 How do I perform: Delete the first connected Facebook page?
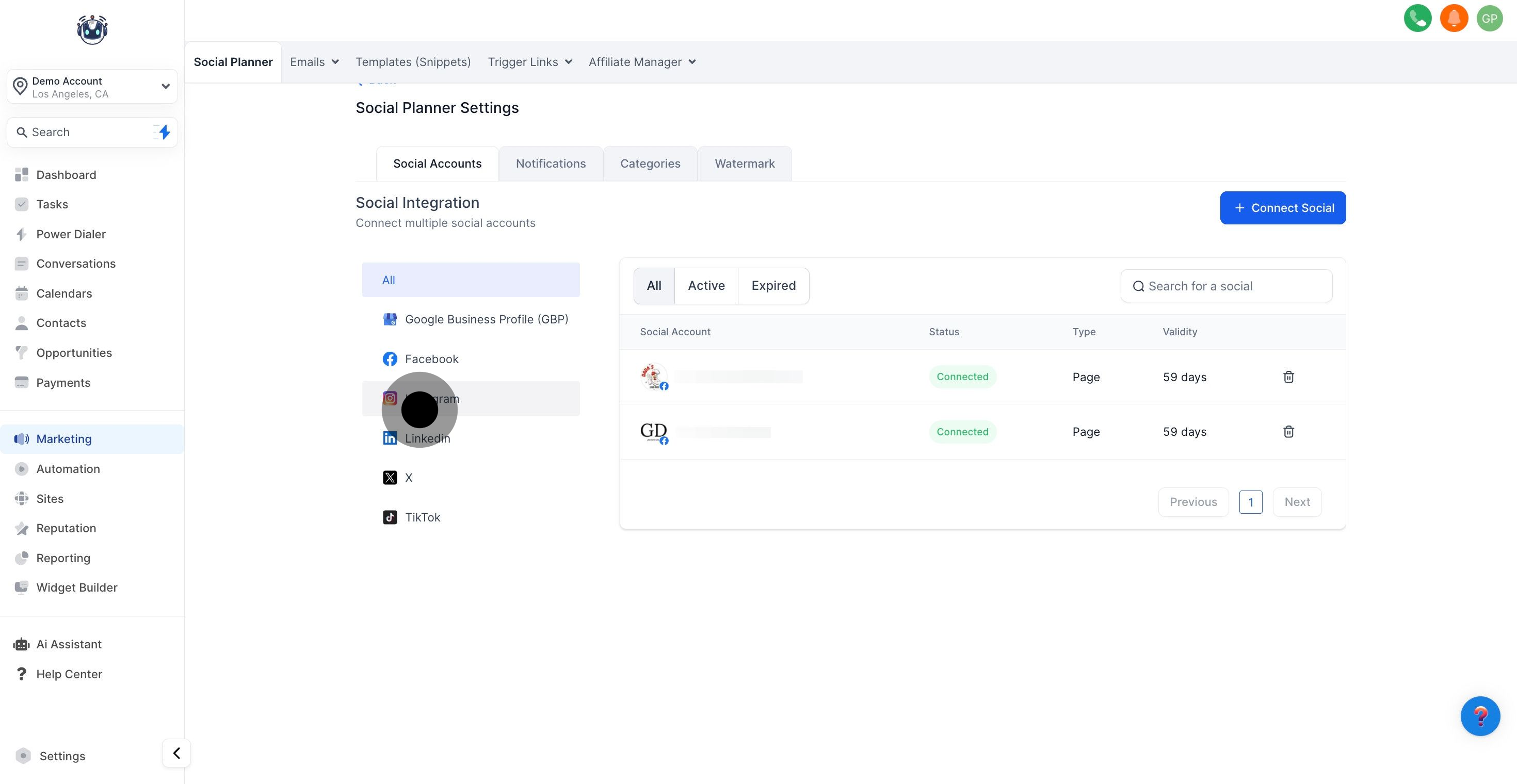pyautogui.click(x=1288, y=377)
